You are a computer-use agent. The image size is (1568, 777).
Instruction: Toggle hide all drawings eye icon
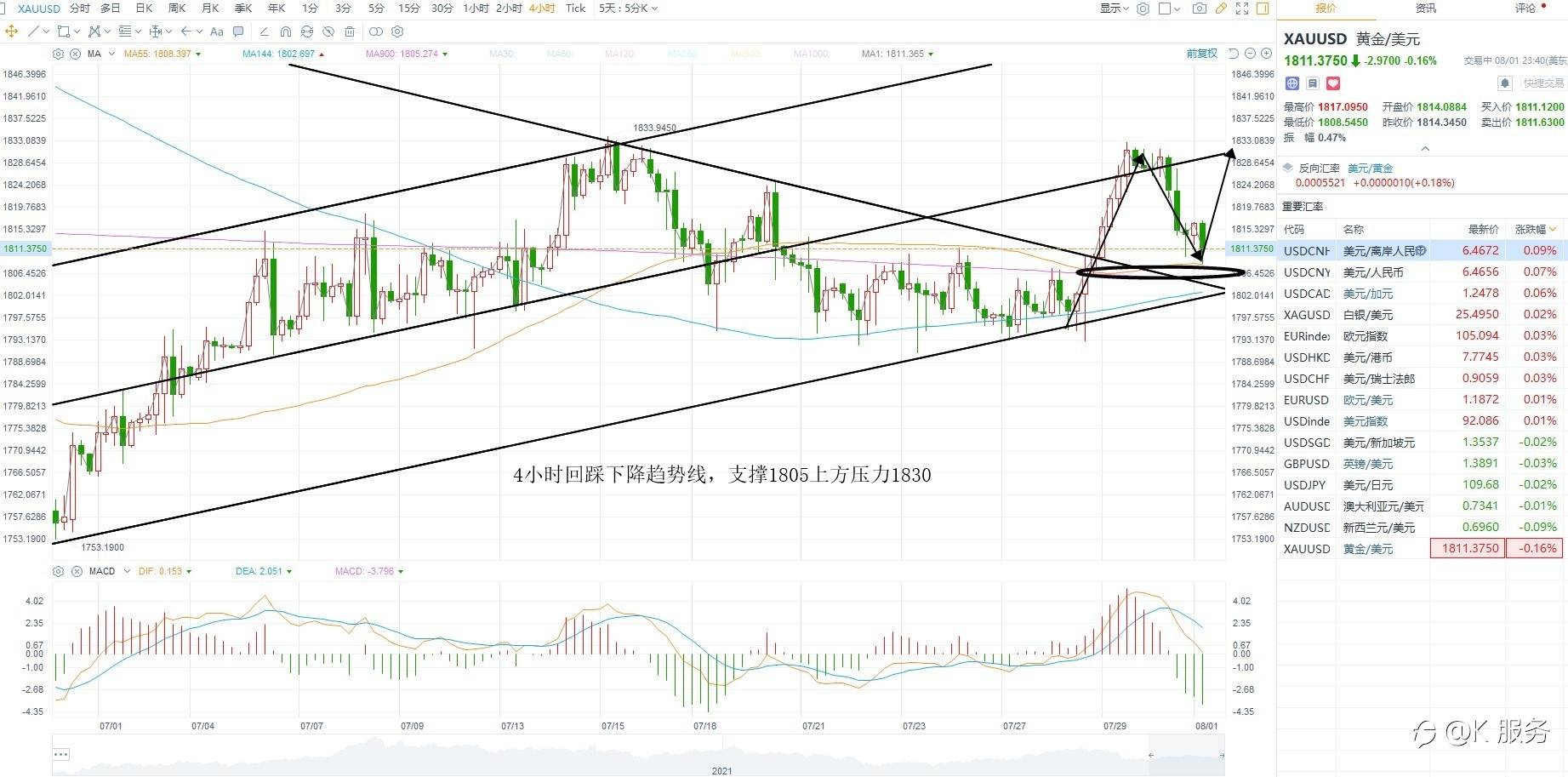point(328,31)
